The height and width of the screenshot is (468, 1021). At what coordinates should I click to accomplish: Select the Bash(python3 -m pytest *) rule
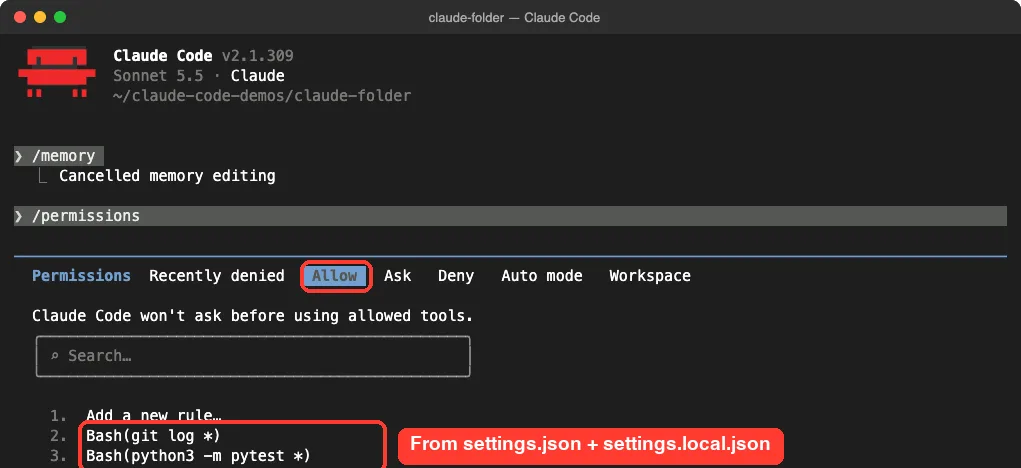click(198, 456)
